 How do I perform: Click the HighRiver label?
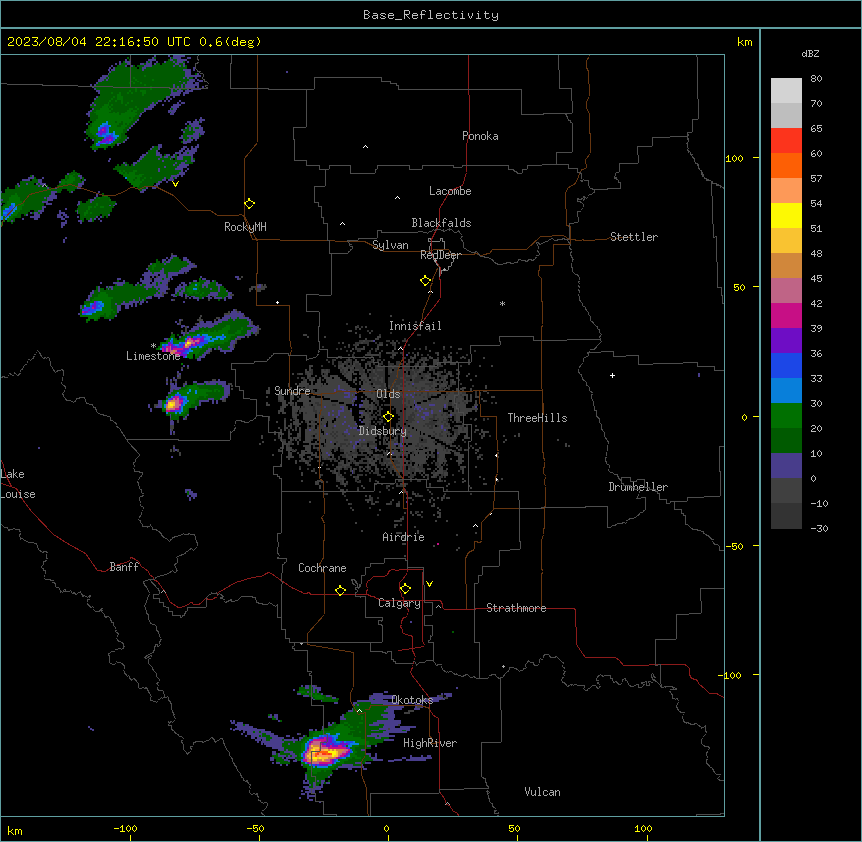tap(430, 743)
